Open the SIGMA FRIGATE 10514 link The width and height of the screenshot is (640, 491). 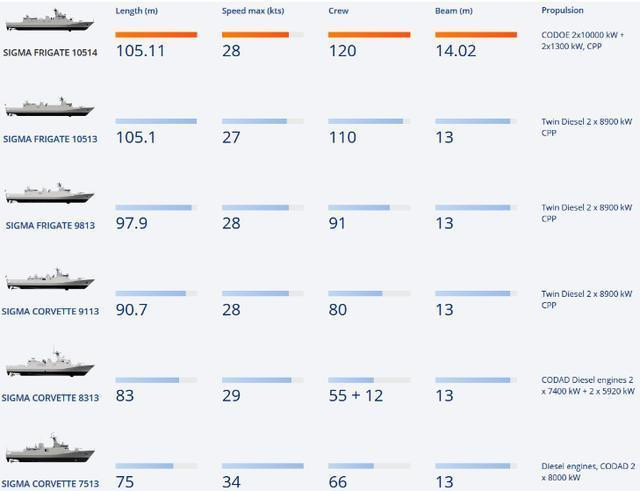(49, 50)
